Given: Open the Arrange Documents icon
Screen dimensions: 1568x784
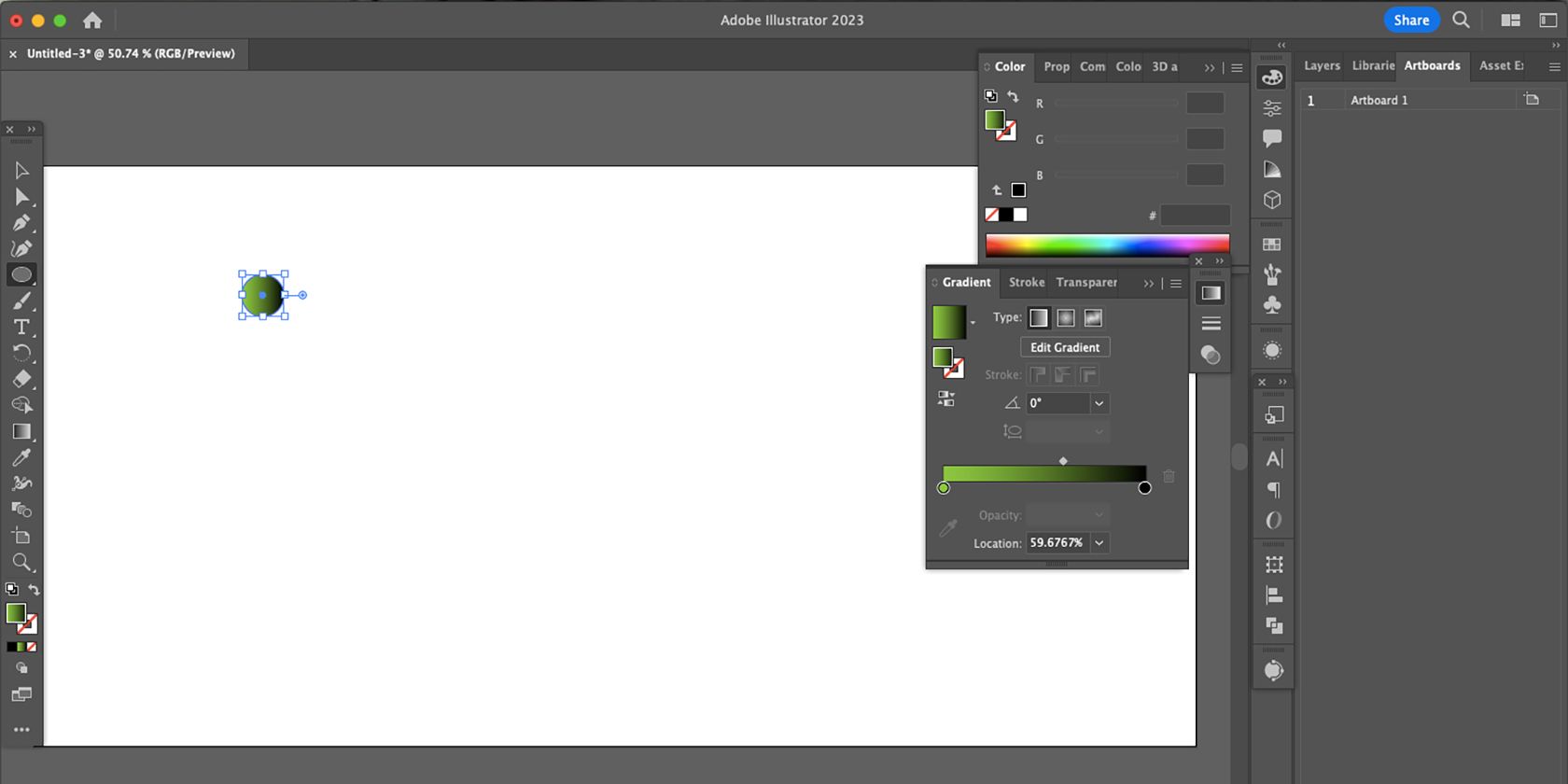Looking at the screenshot, I should (1511, 20).
